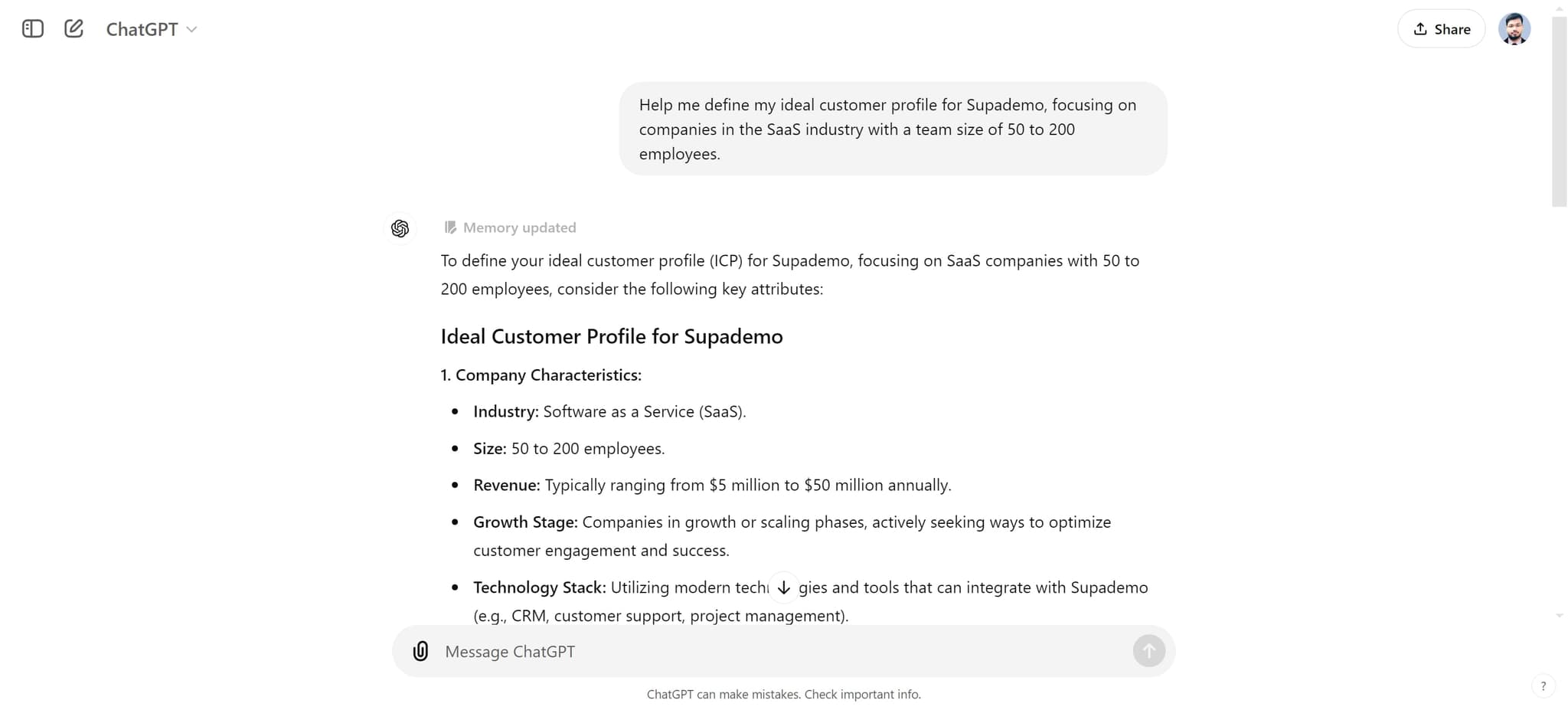
Task: Select the Ideal Customer Profile heading text
Action: (x=611, y=336)
